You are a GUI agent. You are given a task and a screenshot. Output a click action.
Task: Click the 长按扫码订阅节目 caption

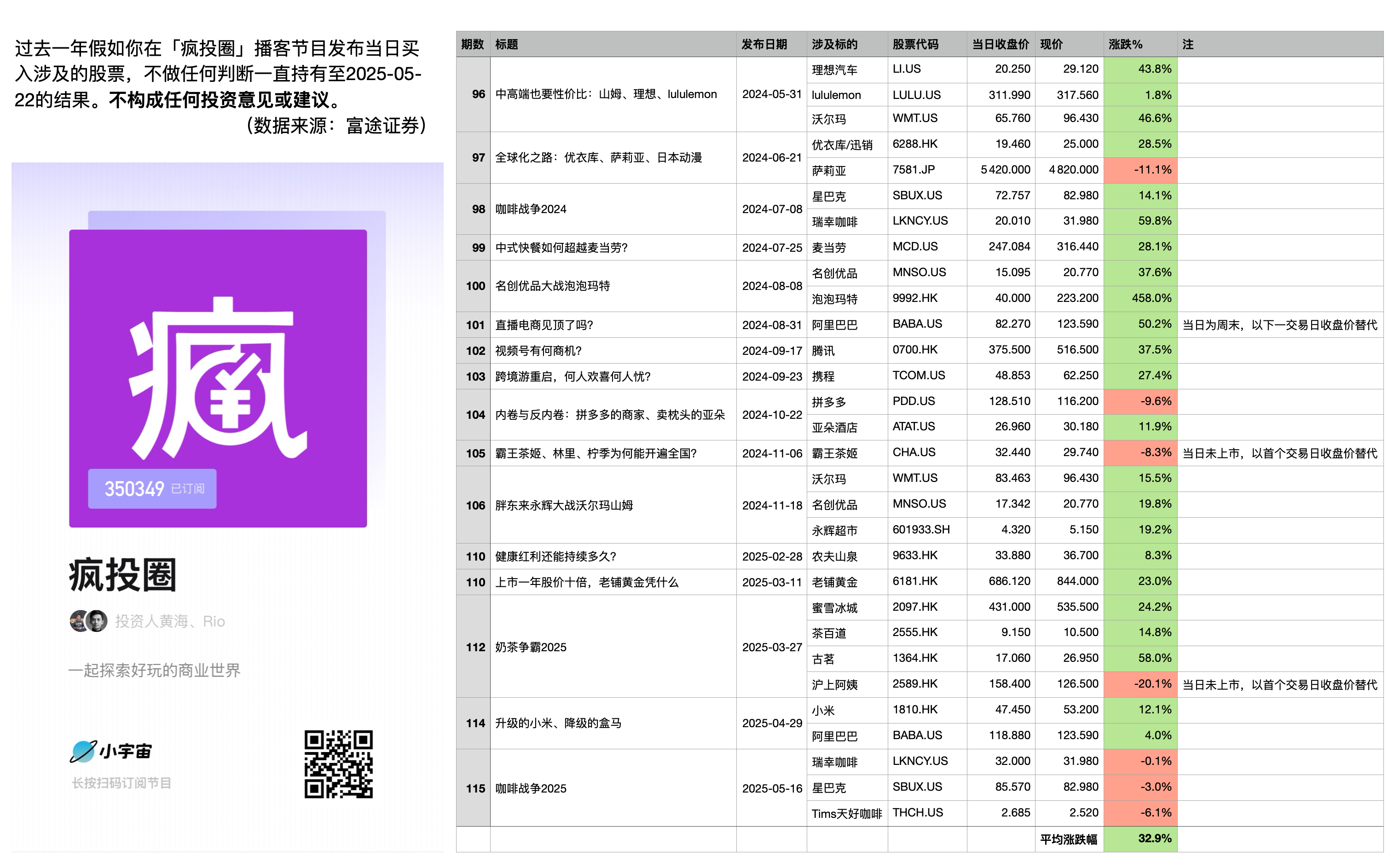[x=121, y=783]
